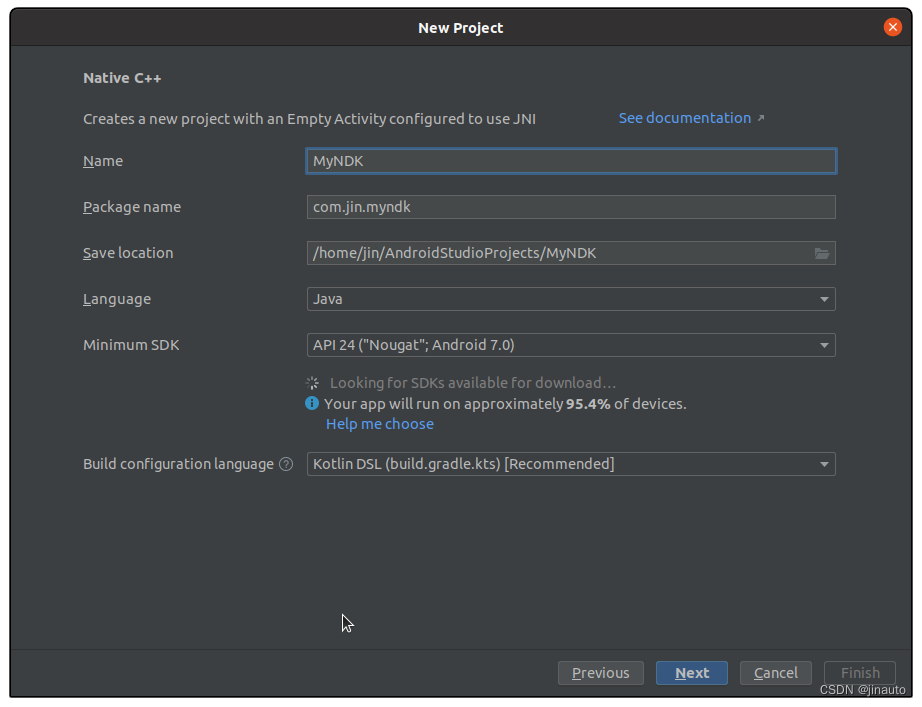Click the help question mark icon

286,464
